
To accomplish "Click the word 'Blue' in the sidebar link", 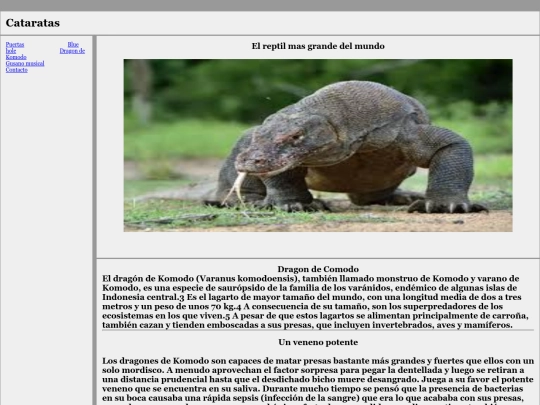I will 73,44.
